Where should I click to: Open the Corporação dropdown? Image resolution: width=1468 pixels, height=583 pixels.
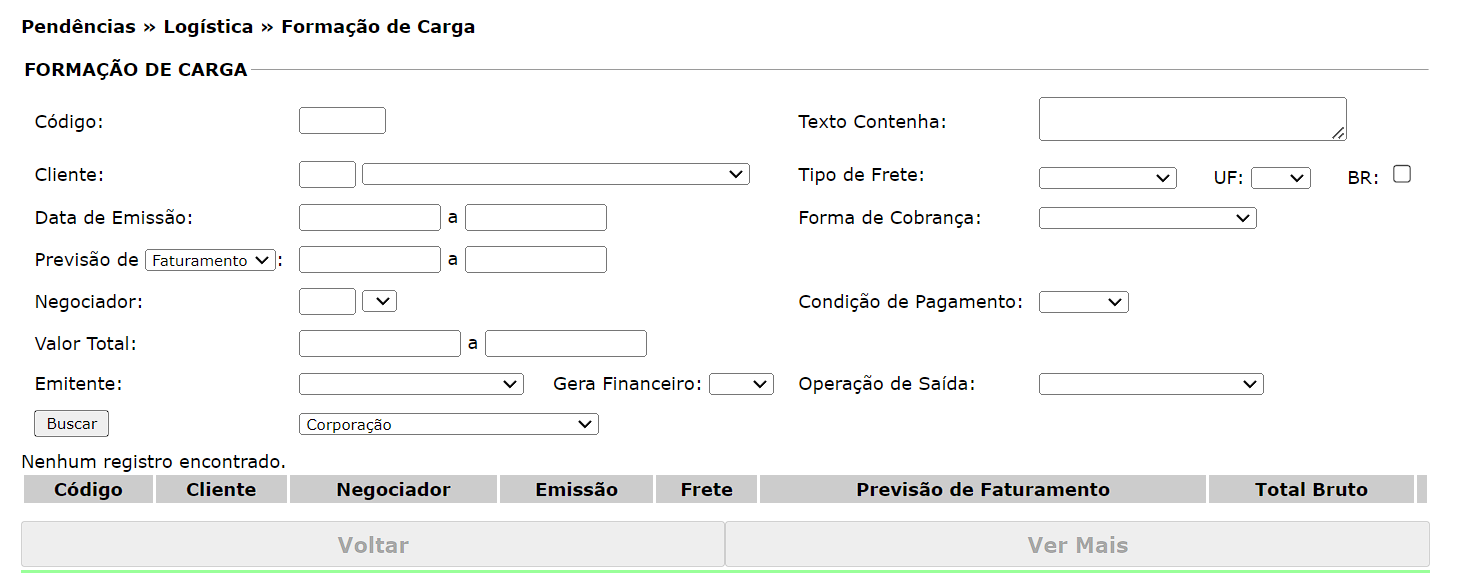[x=448, y=424]
